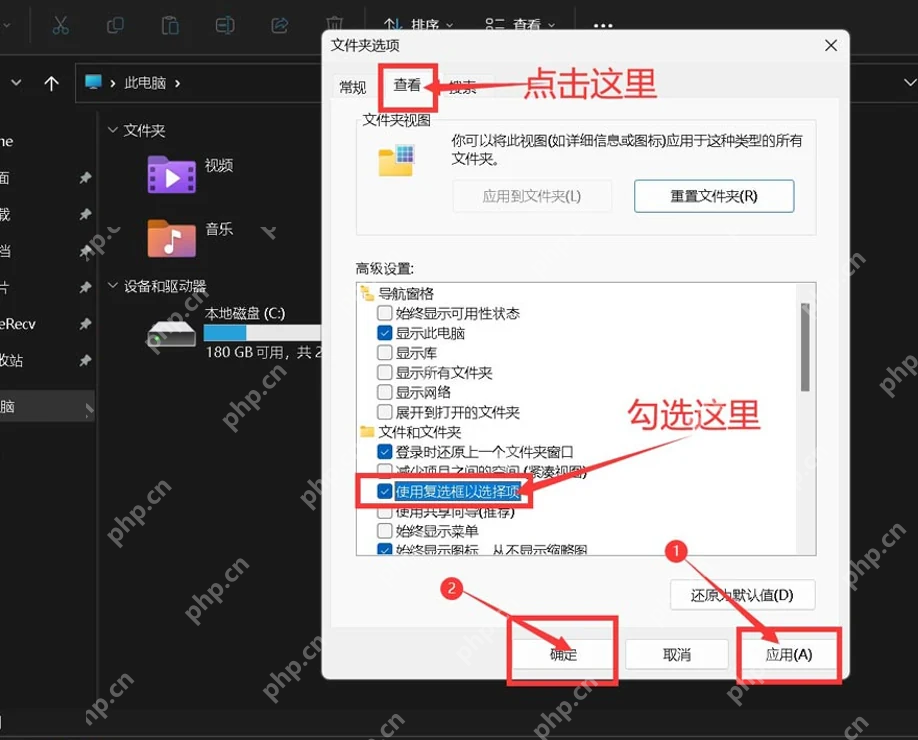Click advanced settings list scrollbar thumb

click(x=806, y=347)
